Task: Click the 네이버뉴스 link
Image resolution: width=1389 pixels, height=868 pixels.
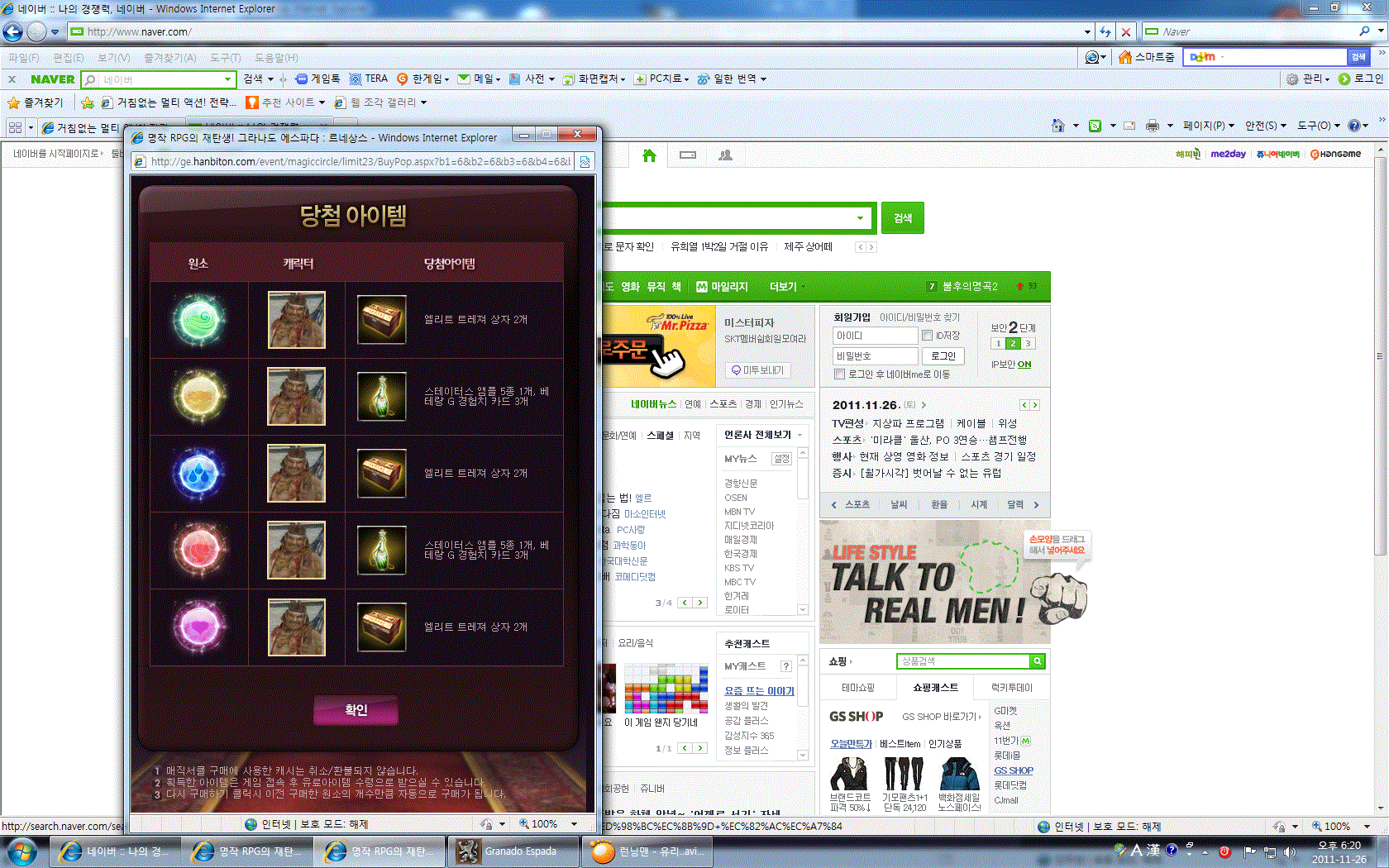Action: pyautogui.click(x=653, y=404)
